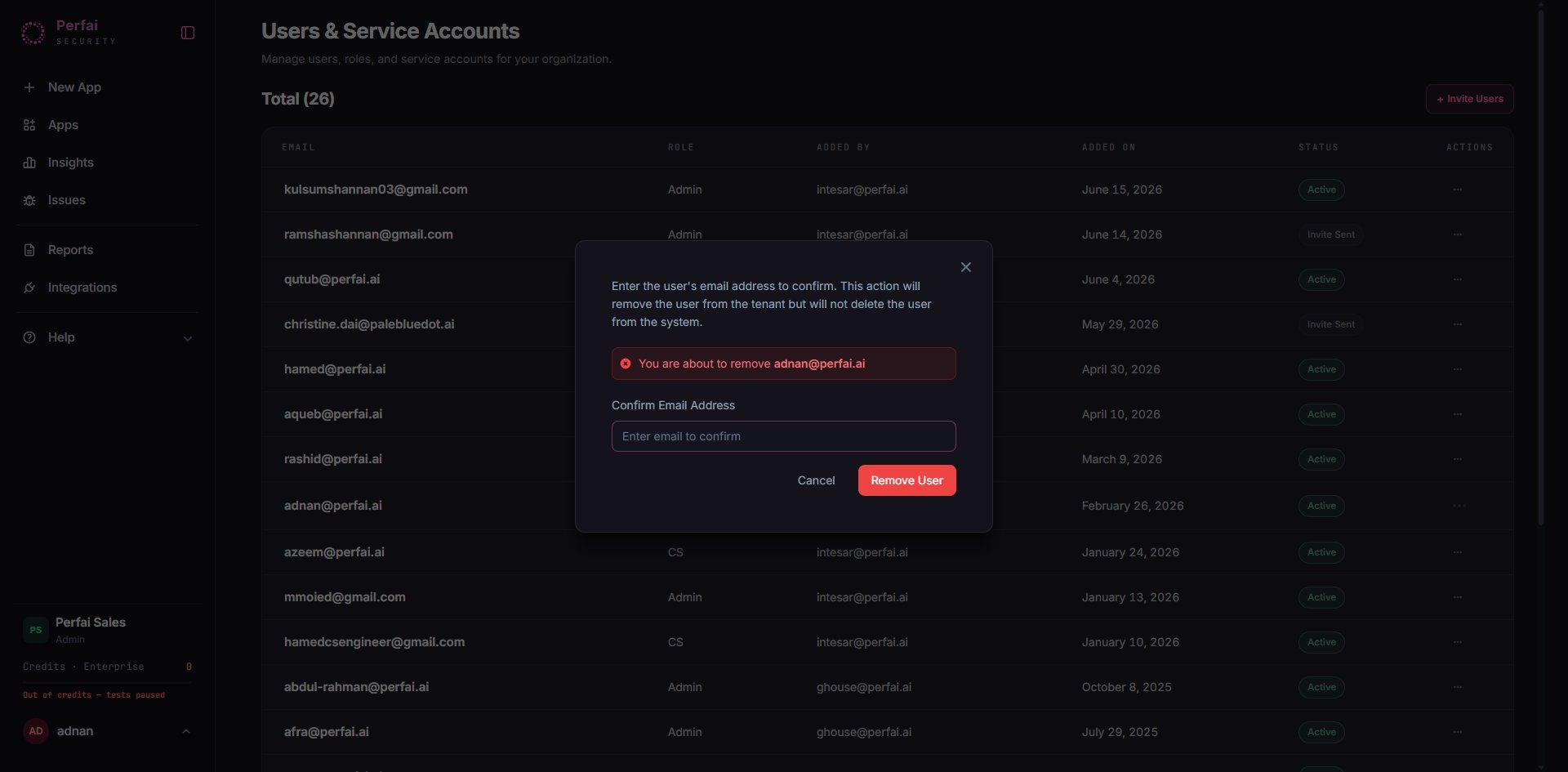The height and width of the screenshot is (772, 1568).
Task: Click the date February 26, 2026
Action: pos(1132,506)
